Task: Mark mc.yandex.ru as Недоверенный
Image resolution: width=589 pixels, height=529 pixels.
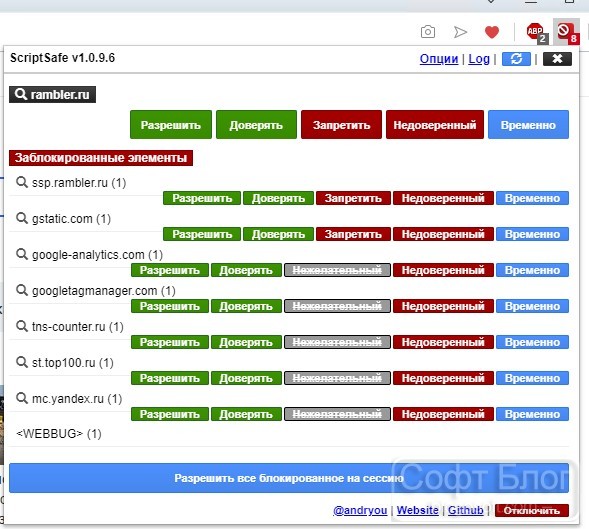Action: pos(443,414)
